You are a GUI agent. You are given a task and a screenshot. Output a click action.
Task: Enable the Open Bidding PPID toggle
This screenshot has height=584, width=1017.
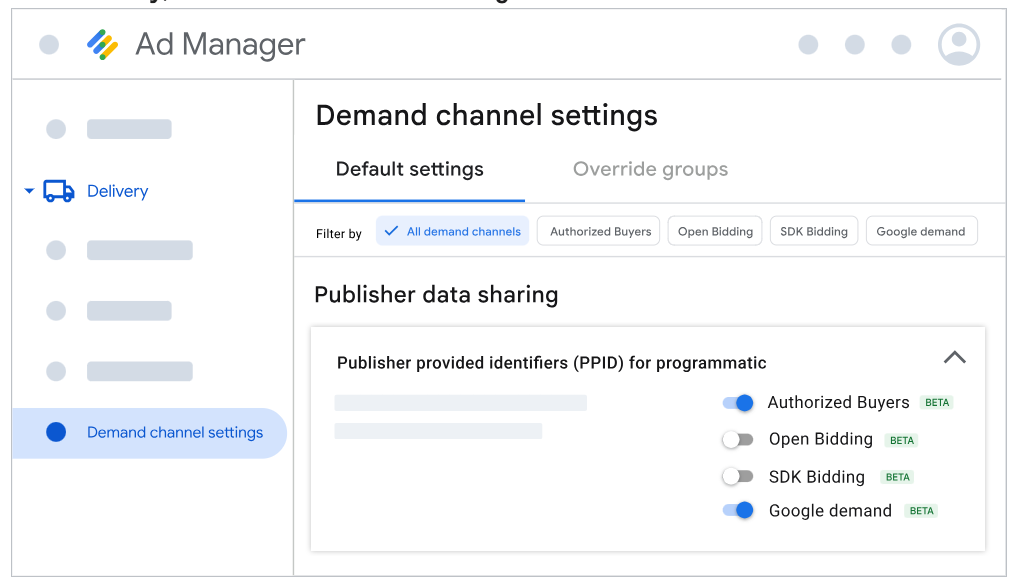[738, 440]
